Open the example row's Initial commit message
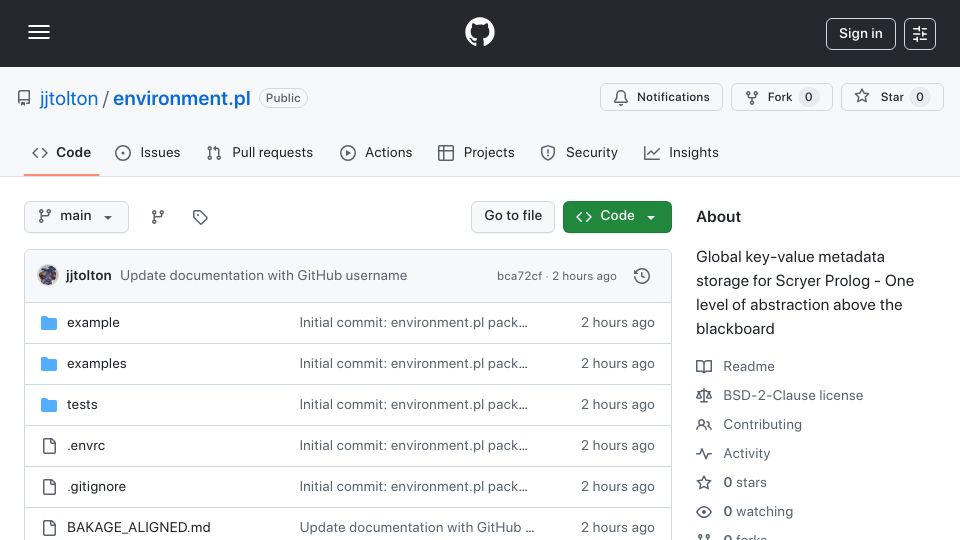The image size is (960, 540). pos(413,323)
